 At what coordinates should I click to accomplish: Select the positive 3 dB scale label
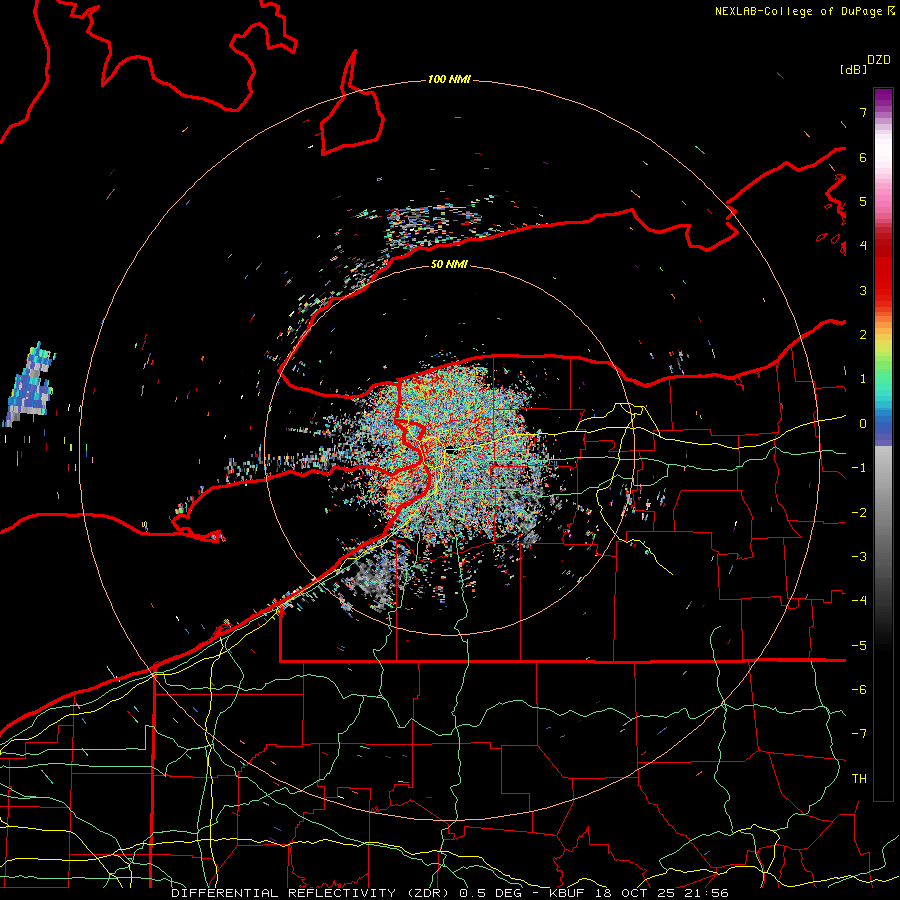(x=863, y=290)
